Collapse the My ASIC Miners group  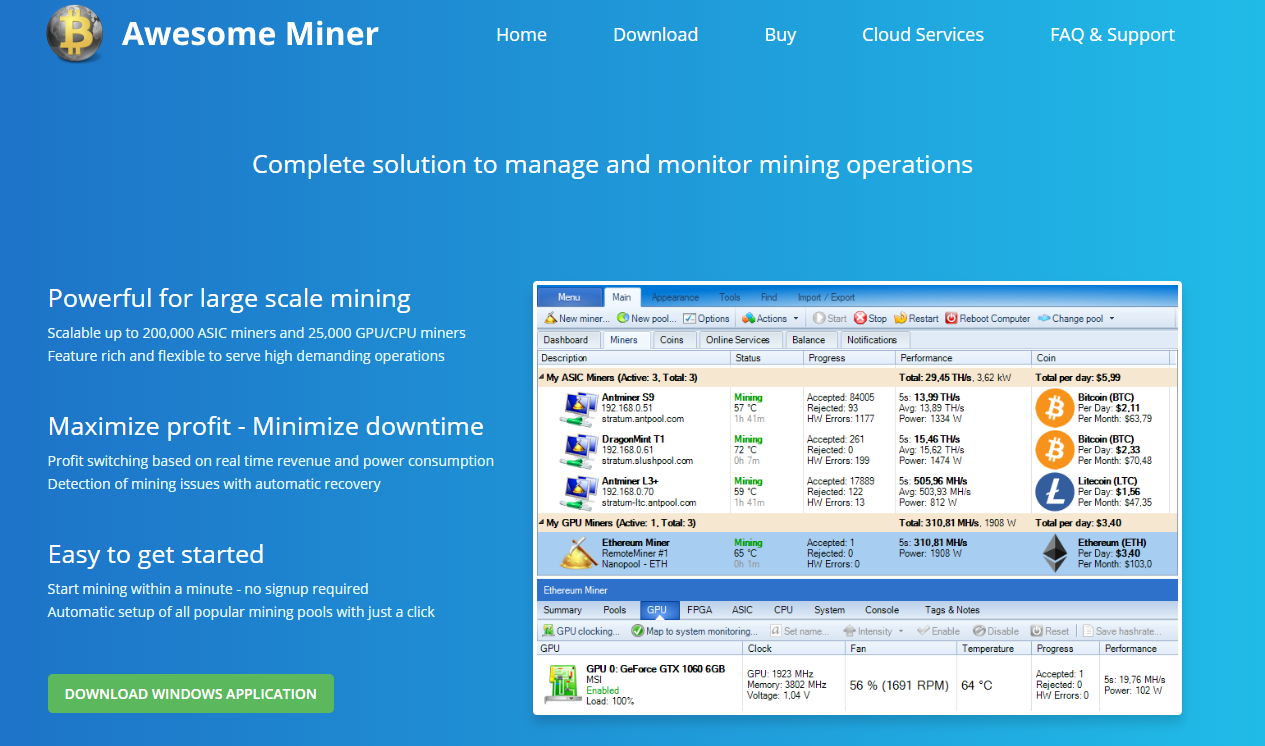coord(540,377)
